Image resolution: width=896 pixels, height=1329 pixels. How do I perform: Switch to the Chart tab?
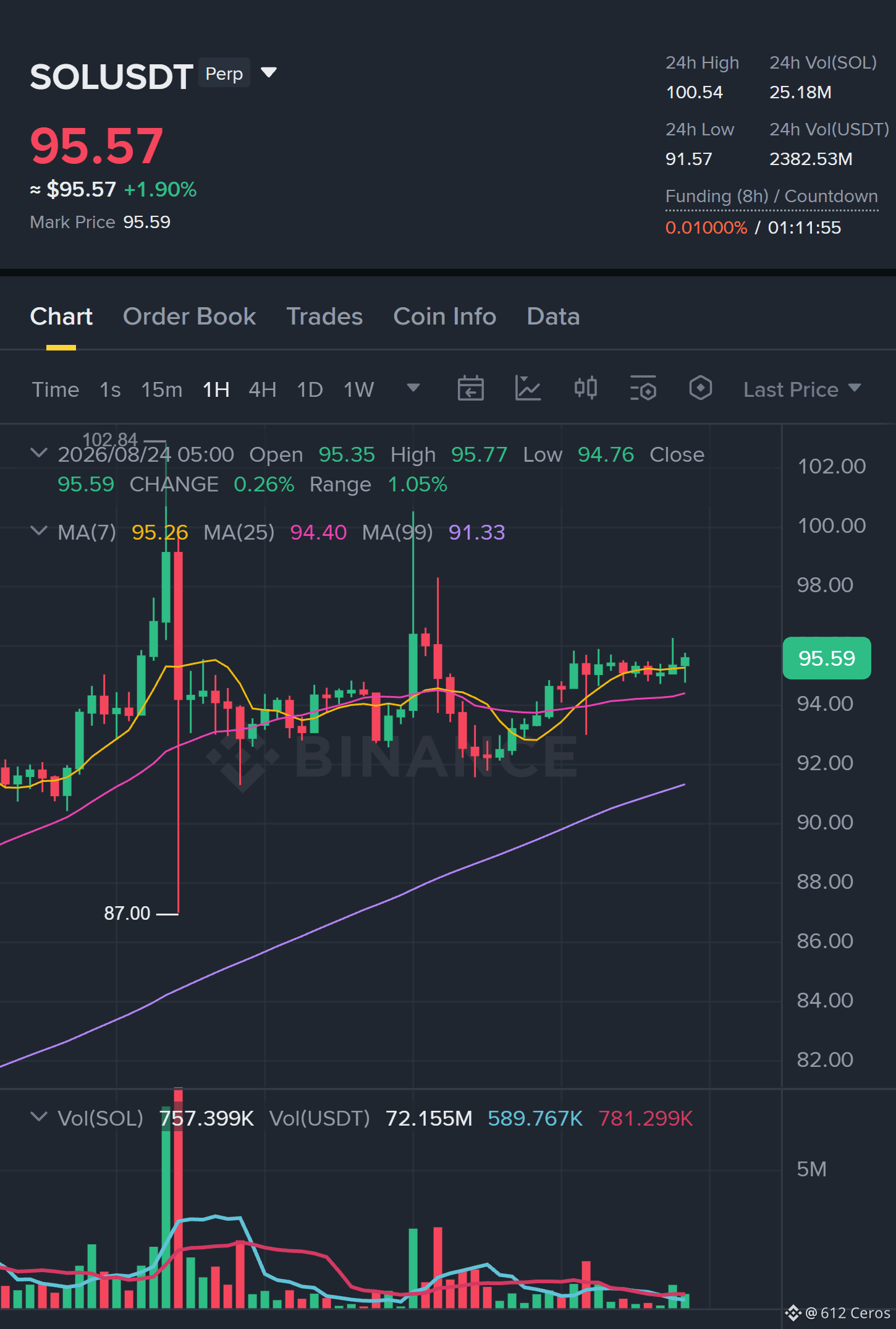[61, 316]
